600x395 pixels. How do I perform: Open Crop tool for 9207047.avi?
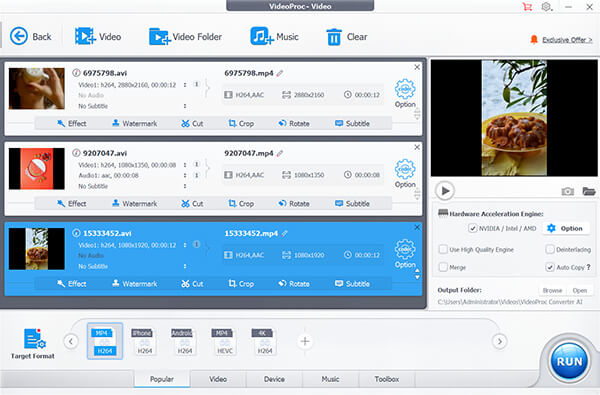point(241,204)
